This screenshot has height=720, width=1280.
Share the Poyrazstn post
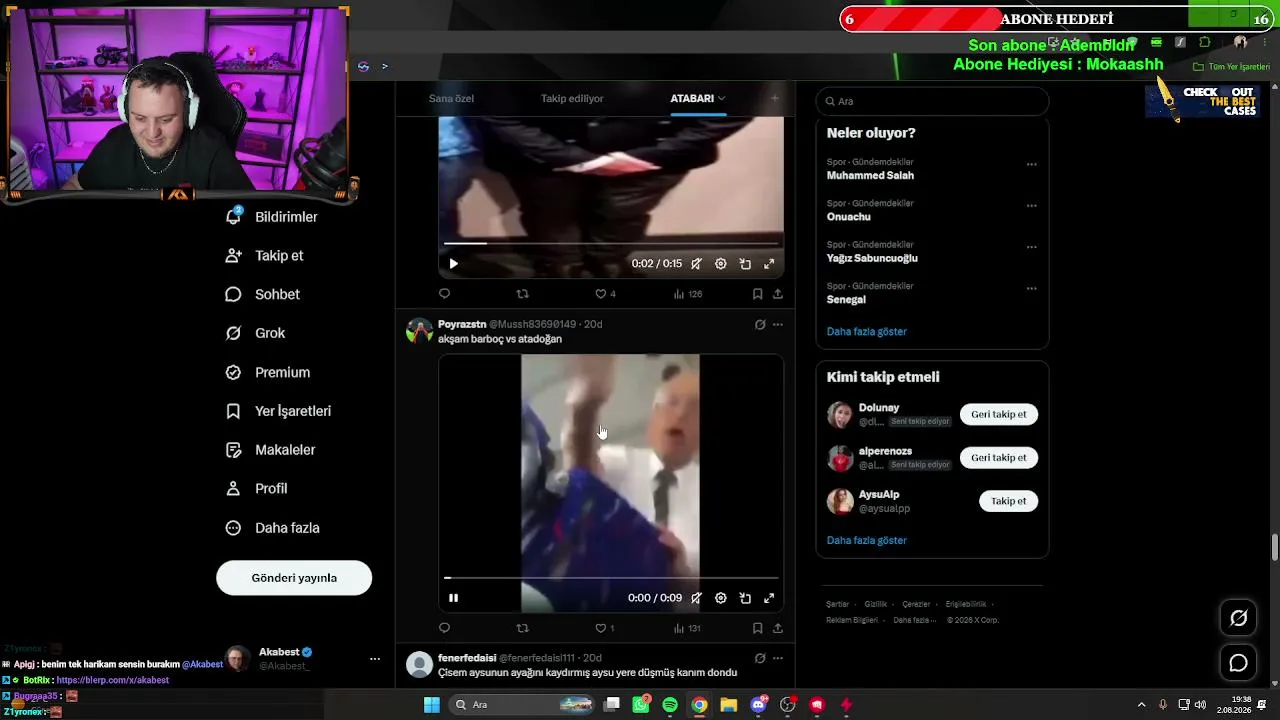(x=777, y=628)
